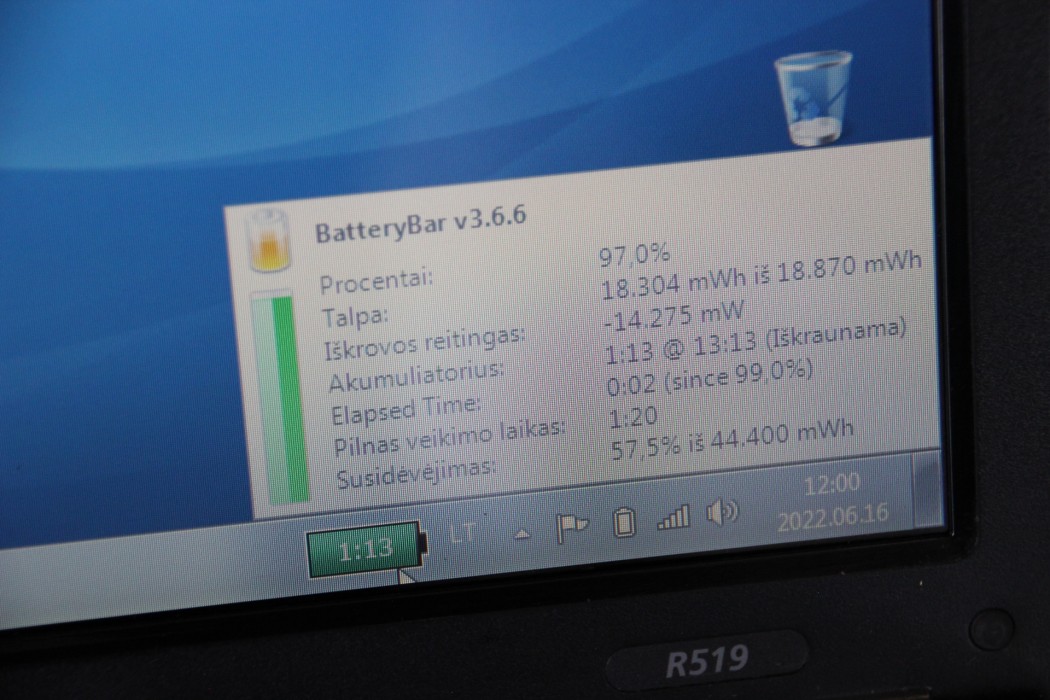Click the 57,5% iš 44.400 mWh value
The width and height of the screenshot is (1050, 700).
pyautogui.click(x=732, y=441)
